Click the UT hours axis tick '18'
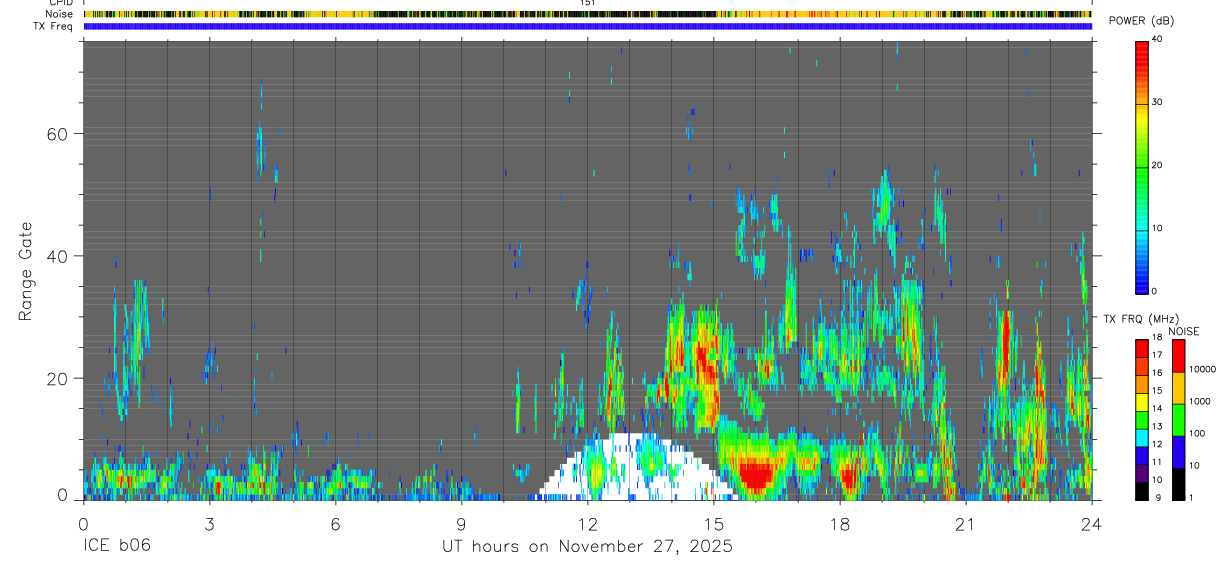The image size is (1228, 567). 840,523
